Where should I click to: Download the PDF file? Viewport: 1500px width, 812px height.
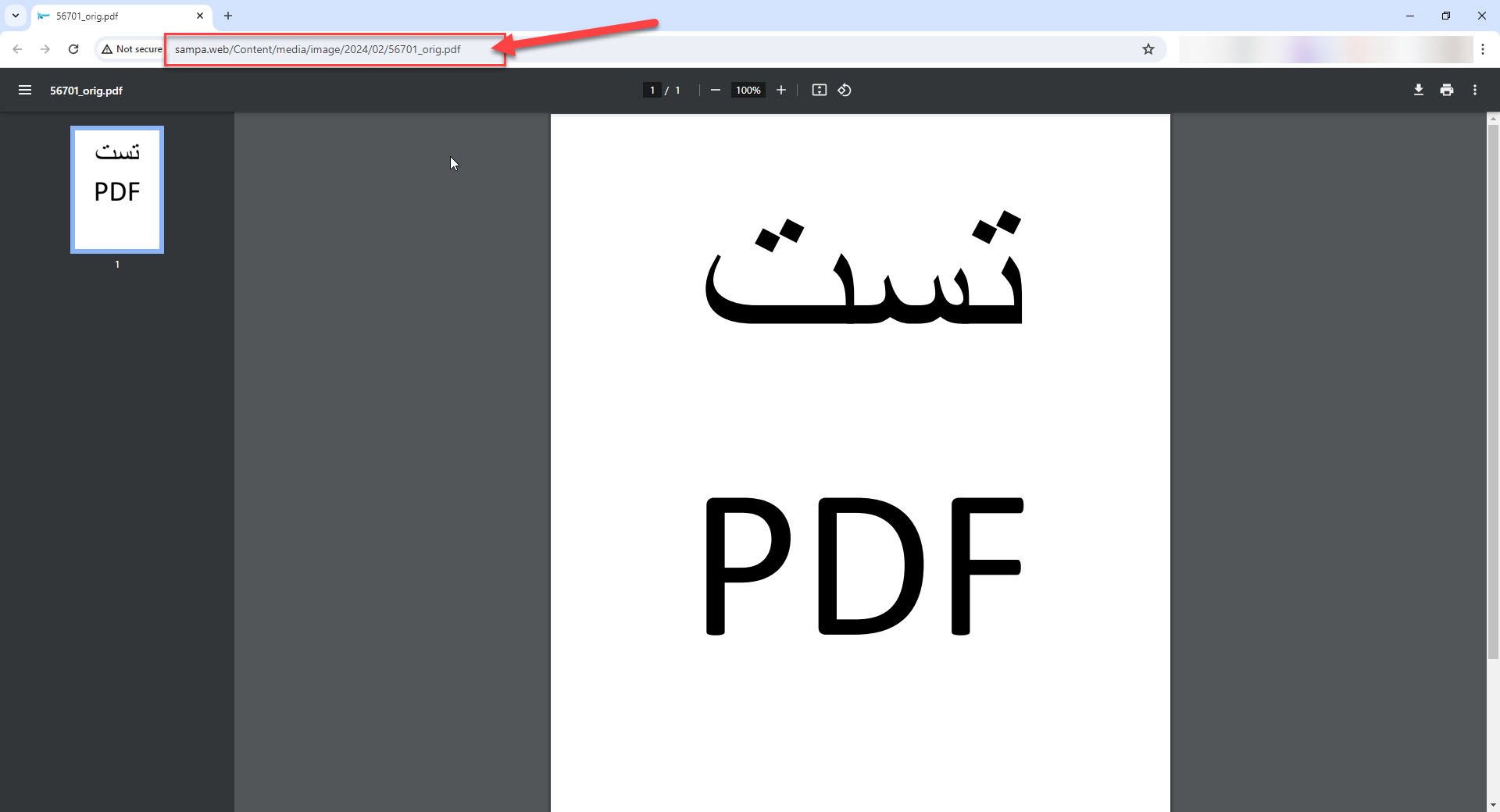1418,90
